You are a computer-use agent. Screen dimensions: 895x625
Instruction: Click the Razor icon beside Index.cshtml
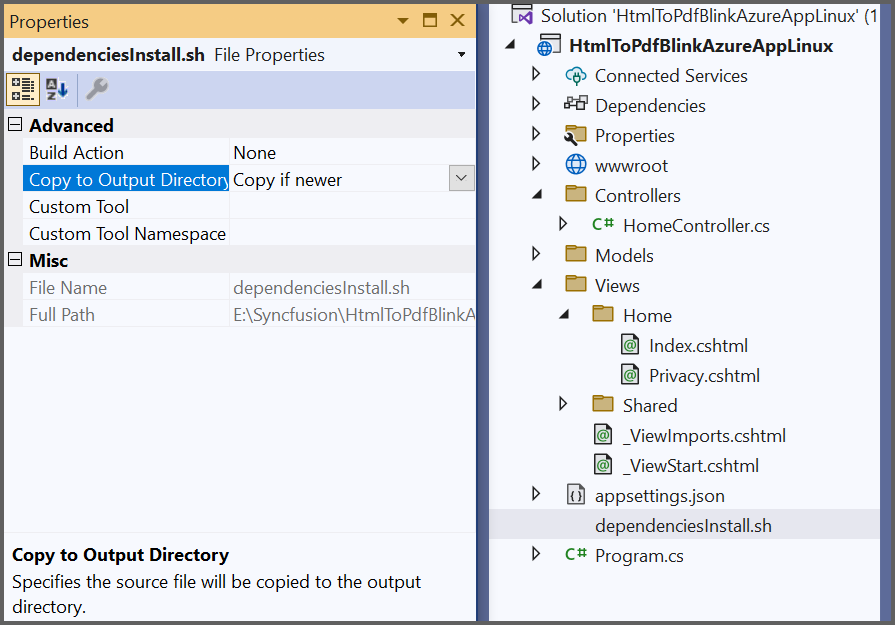pos(632,345)
